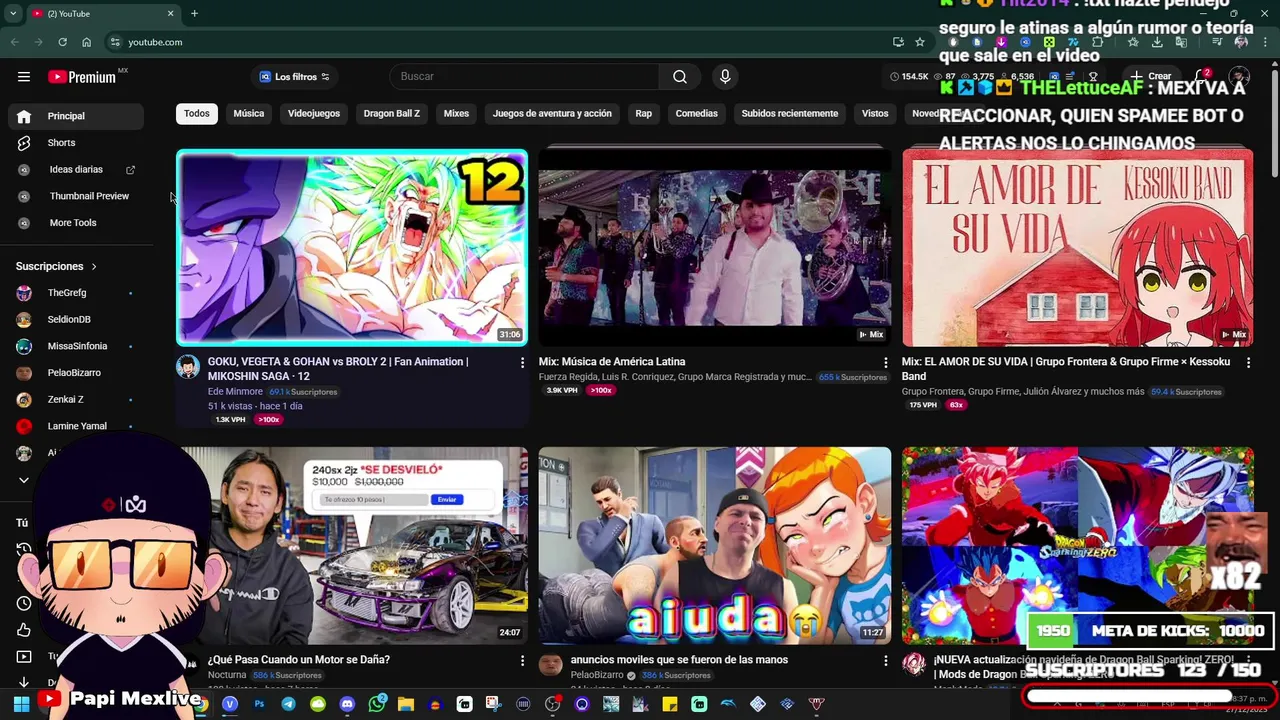Select the Mixes filter chip
The image size is (1280, 720).
coord(456,113)
